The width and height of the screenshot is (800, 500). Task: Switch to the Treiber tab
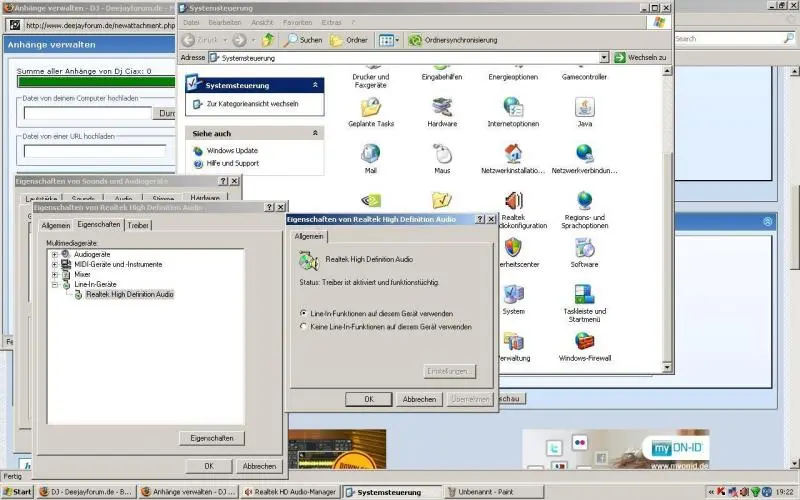coord(138,225)
